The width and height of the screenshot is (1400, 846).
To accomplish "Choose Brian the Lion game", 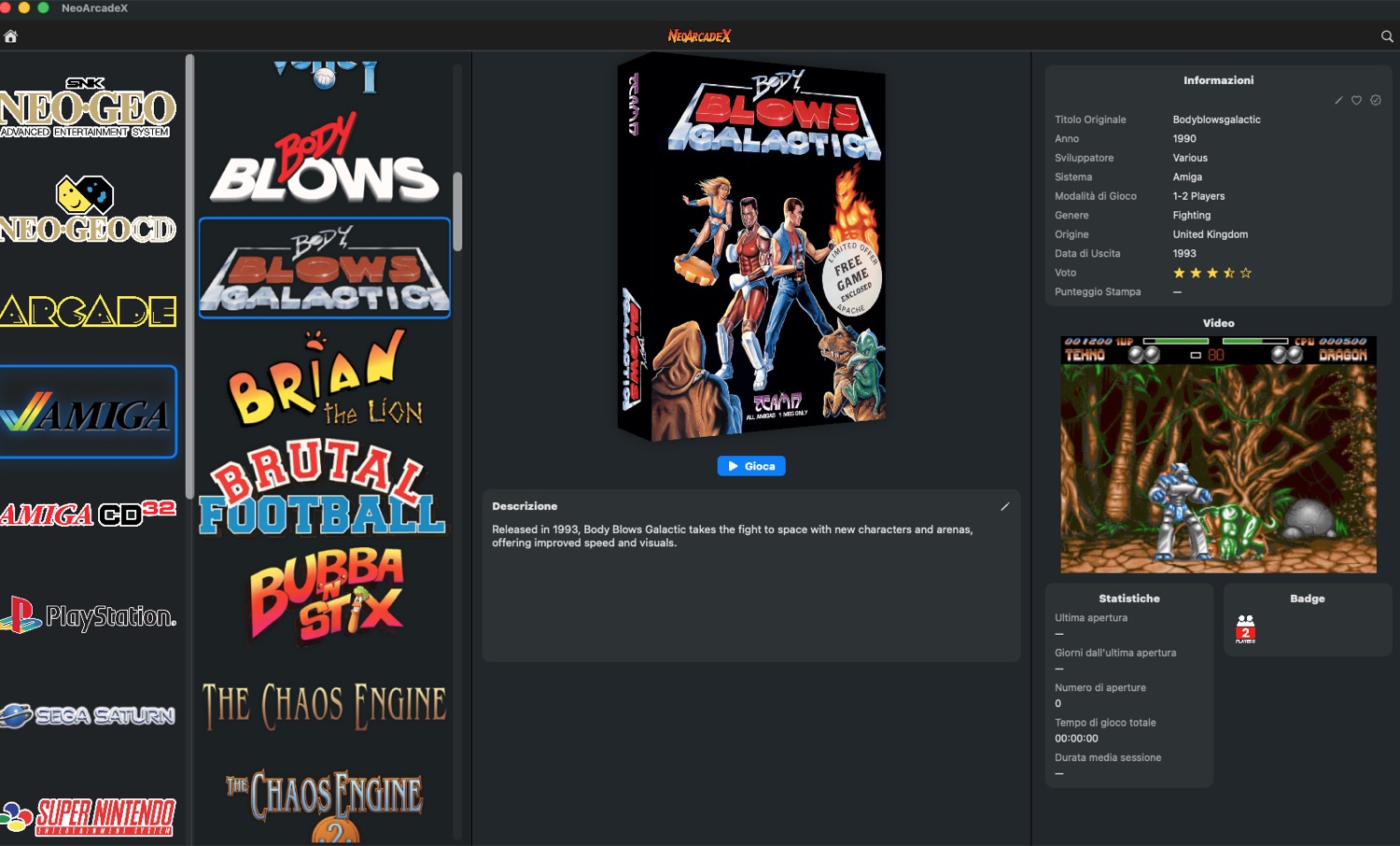I will coord(325,377).
